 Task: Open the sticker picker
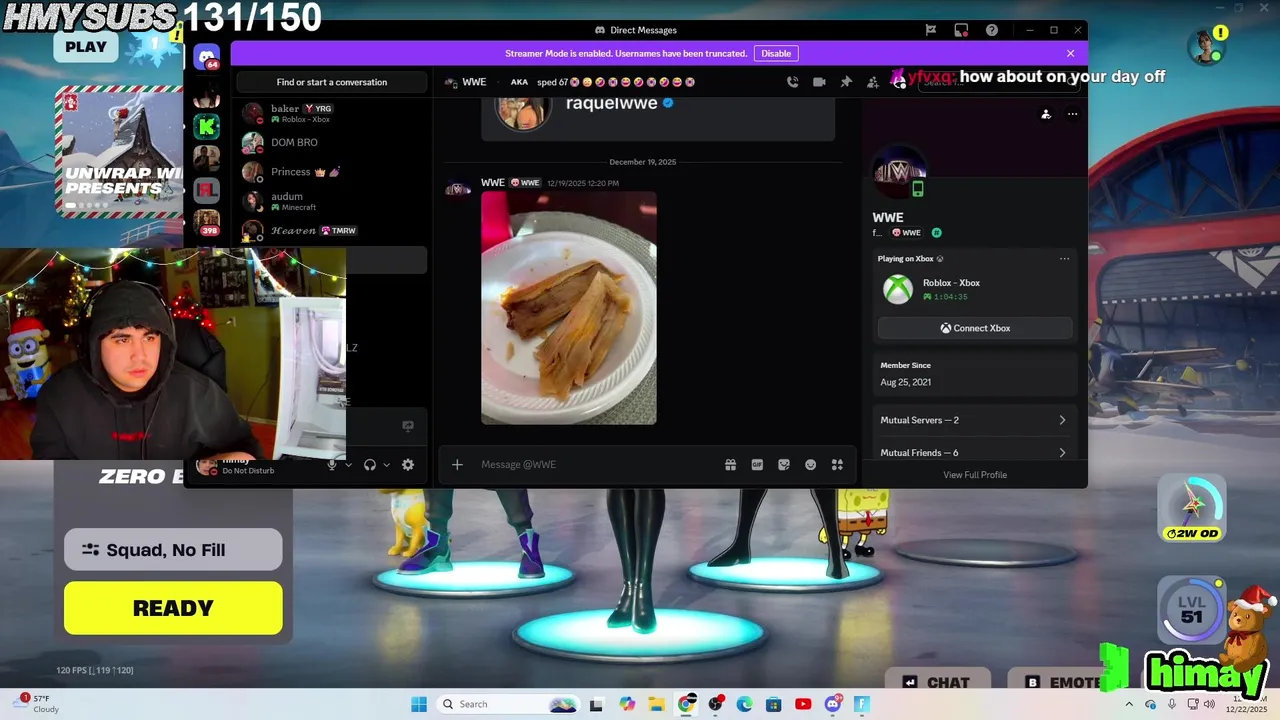(x=784, y=464)
